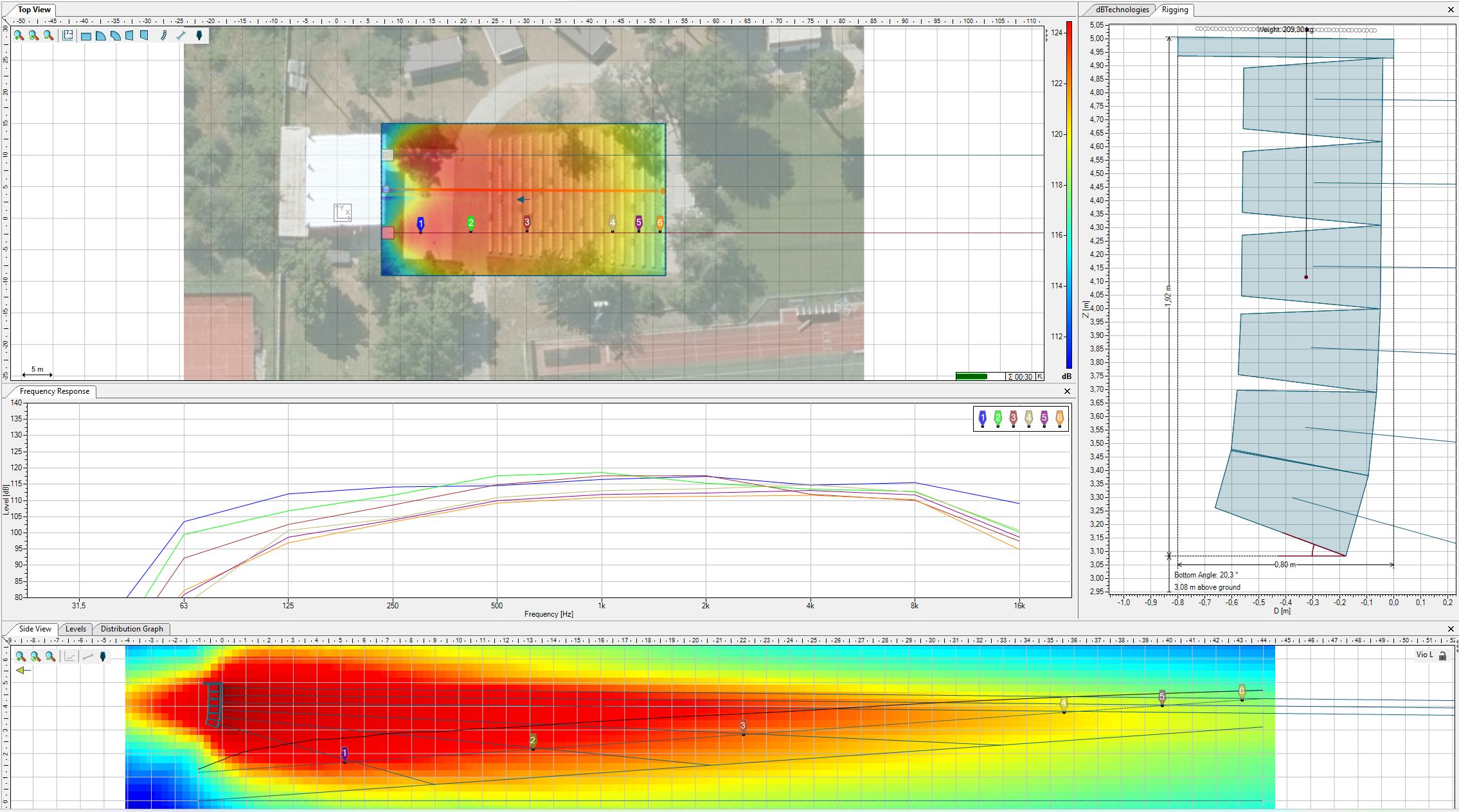Image resolution: width=1459 pixels, height=812 pixels.
Task: Click the Frequency Response tab label
Action: [55, 391]
